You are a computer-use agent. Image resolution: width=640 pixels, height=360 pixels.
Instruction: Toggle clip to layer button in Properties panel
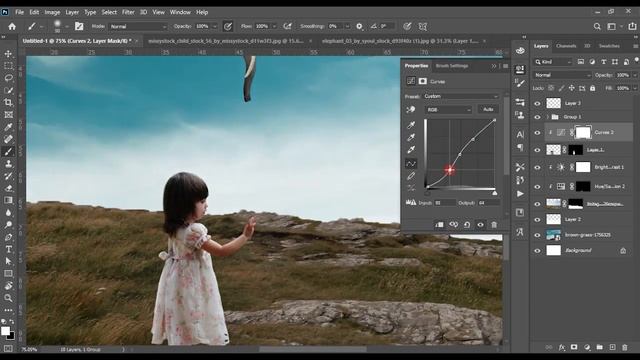[x=440, y=224]
